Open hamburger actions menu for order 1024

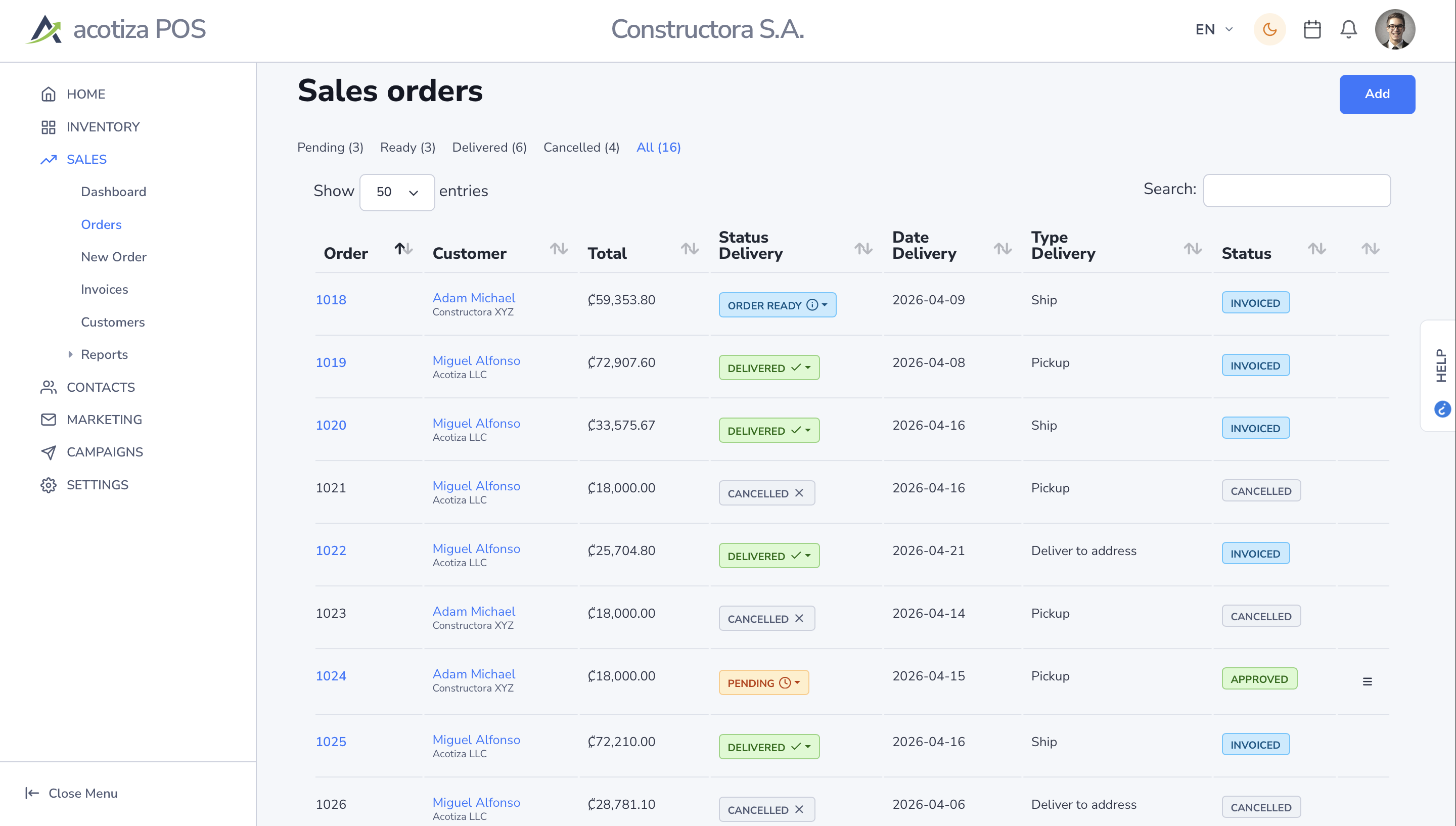pyautogui.click(x=1367, y=681)
